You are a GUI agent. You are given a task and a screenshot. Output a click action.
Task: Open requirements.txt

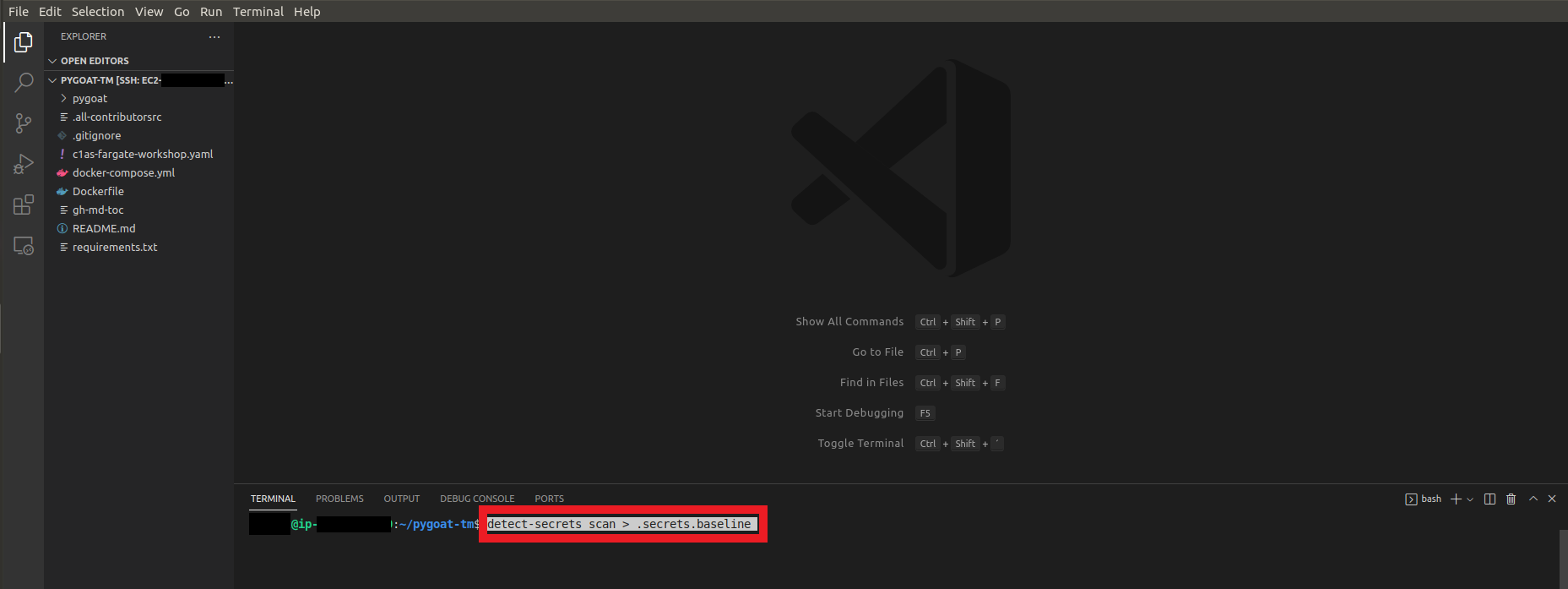[x=138, y=248]
